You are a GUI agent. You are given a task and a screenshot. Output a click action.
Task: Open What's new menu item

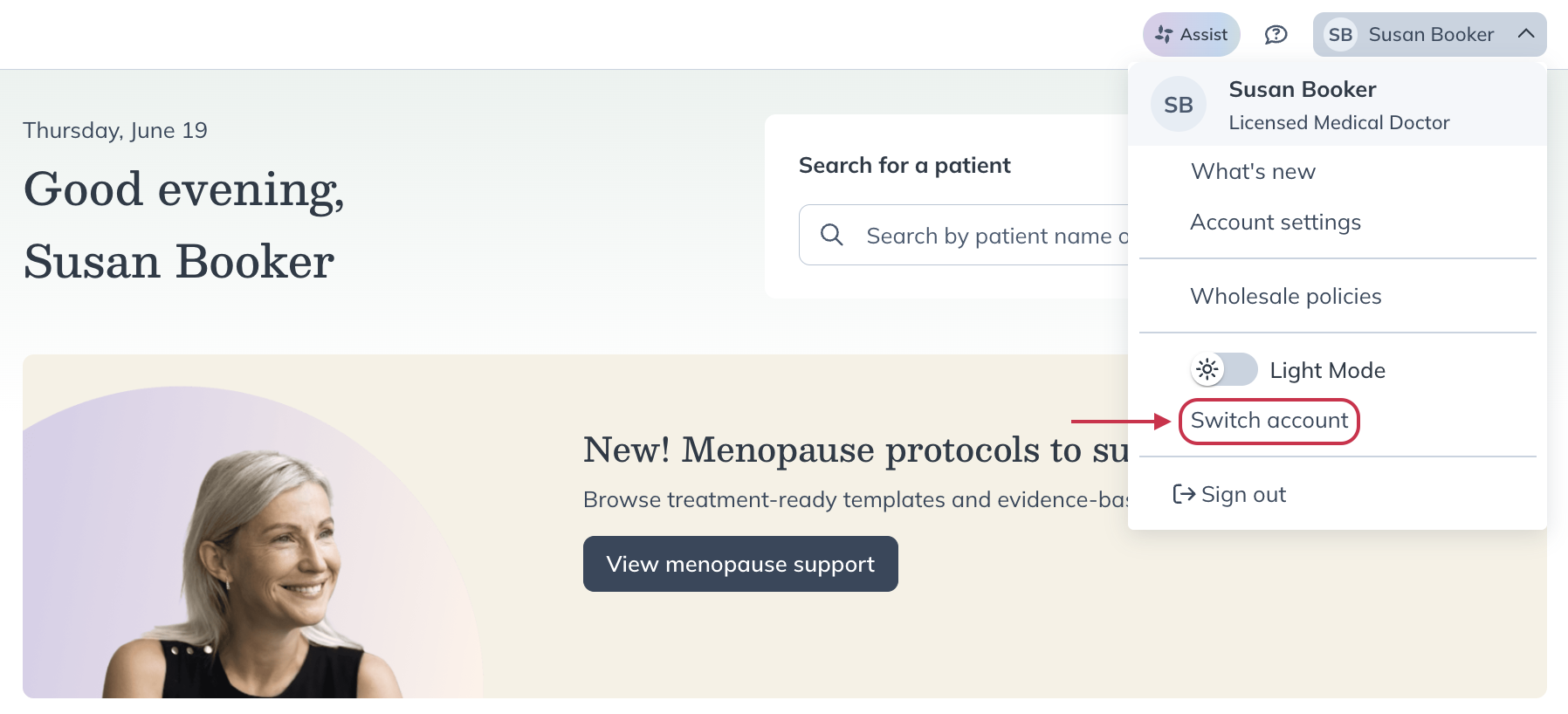coord(1253,172)
